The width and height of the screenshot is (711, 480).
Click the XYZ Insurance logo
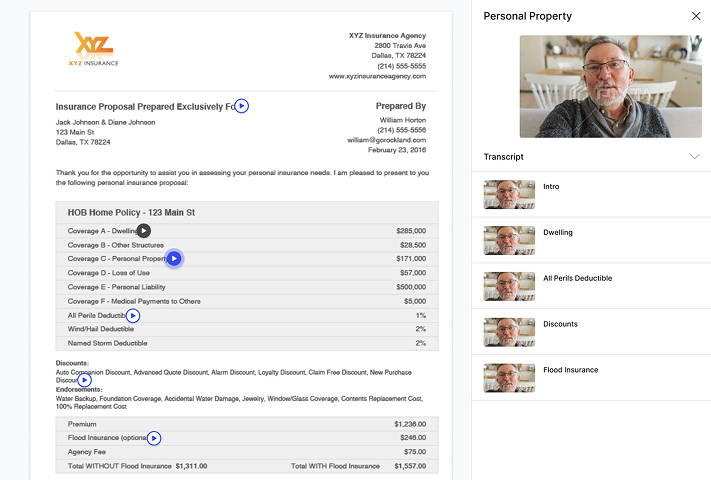click(x=95, y=48)
